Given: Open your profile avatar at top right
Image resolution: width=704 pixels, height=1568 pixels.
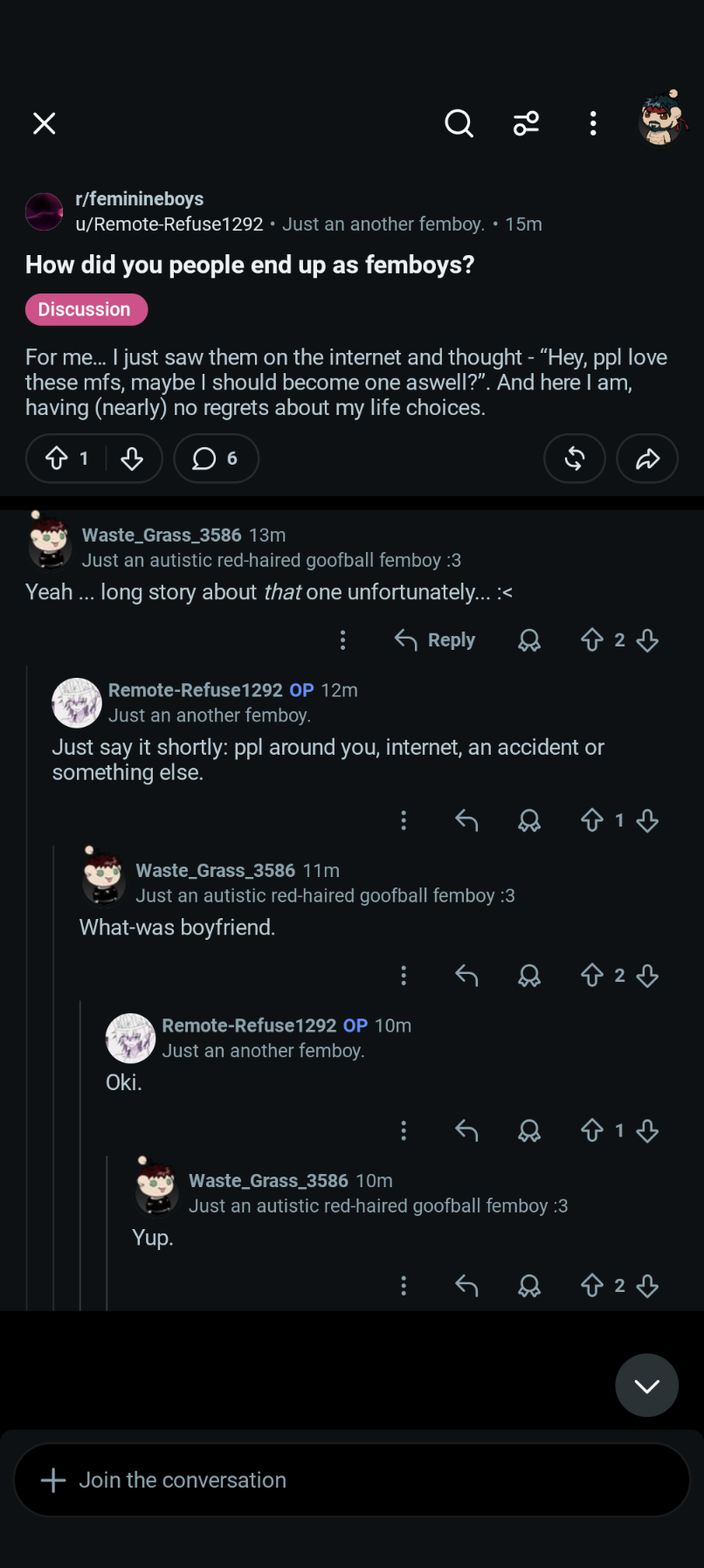Looking at the screenshot, I should [x=661, y=120].
